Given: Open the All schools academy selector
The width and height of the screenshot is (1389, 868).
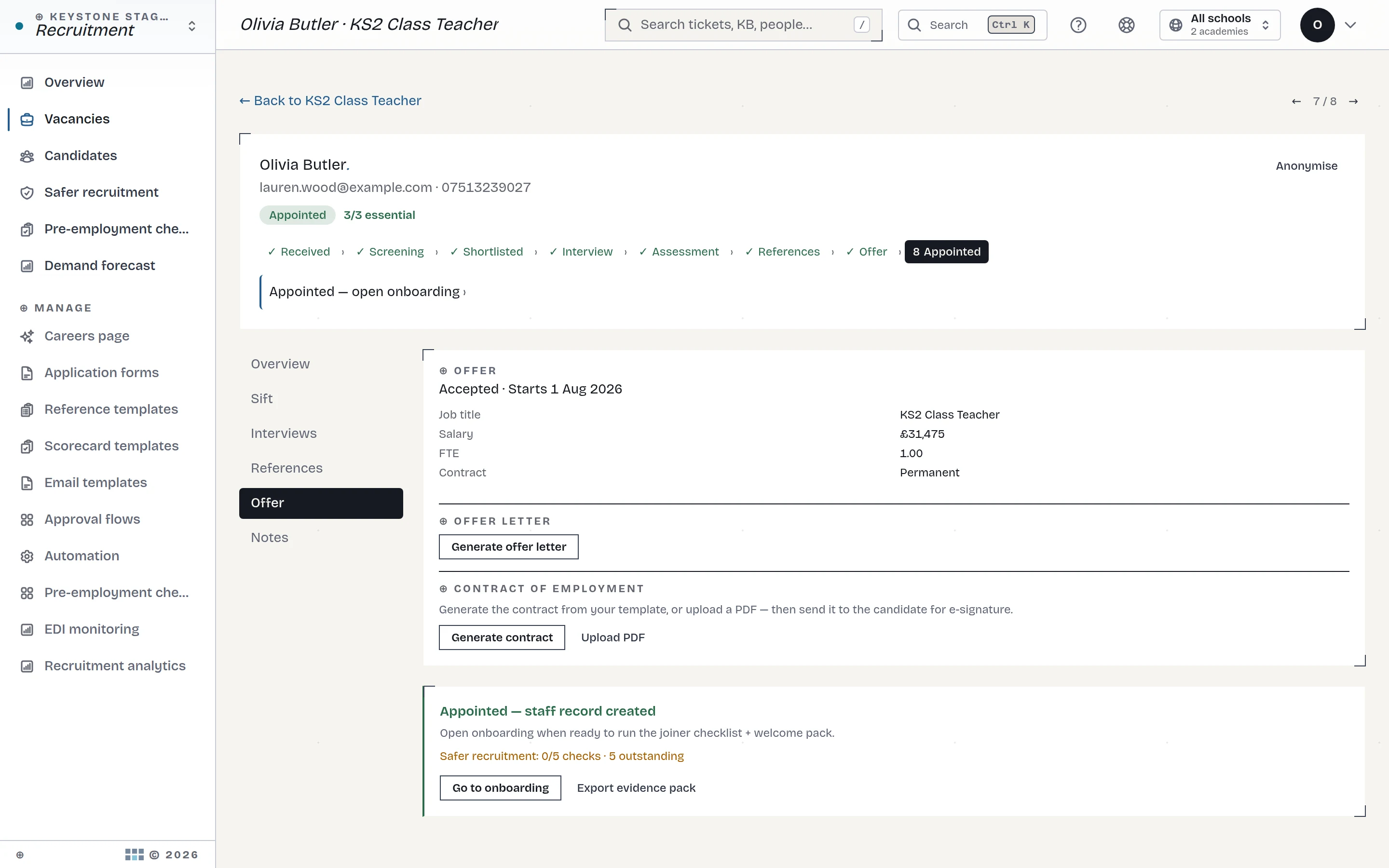Looking at the screenshot, I should pos(1220,25).
